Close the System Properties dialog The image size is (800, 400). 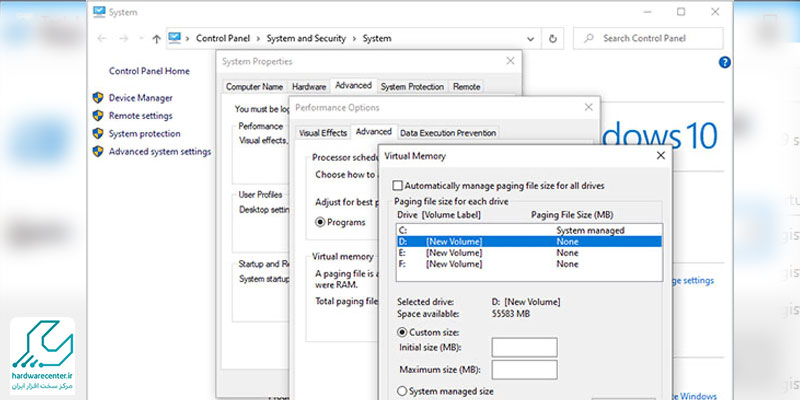click(510, 61)
